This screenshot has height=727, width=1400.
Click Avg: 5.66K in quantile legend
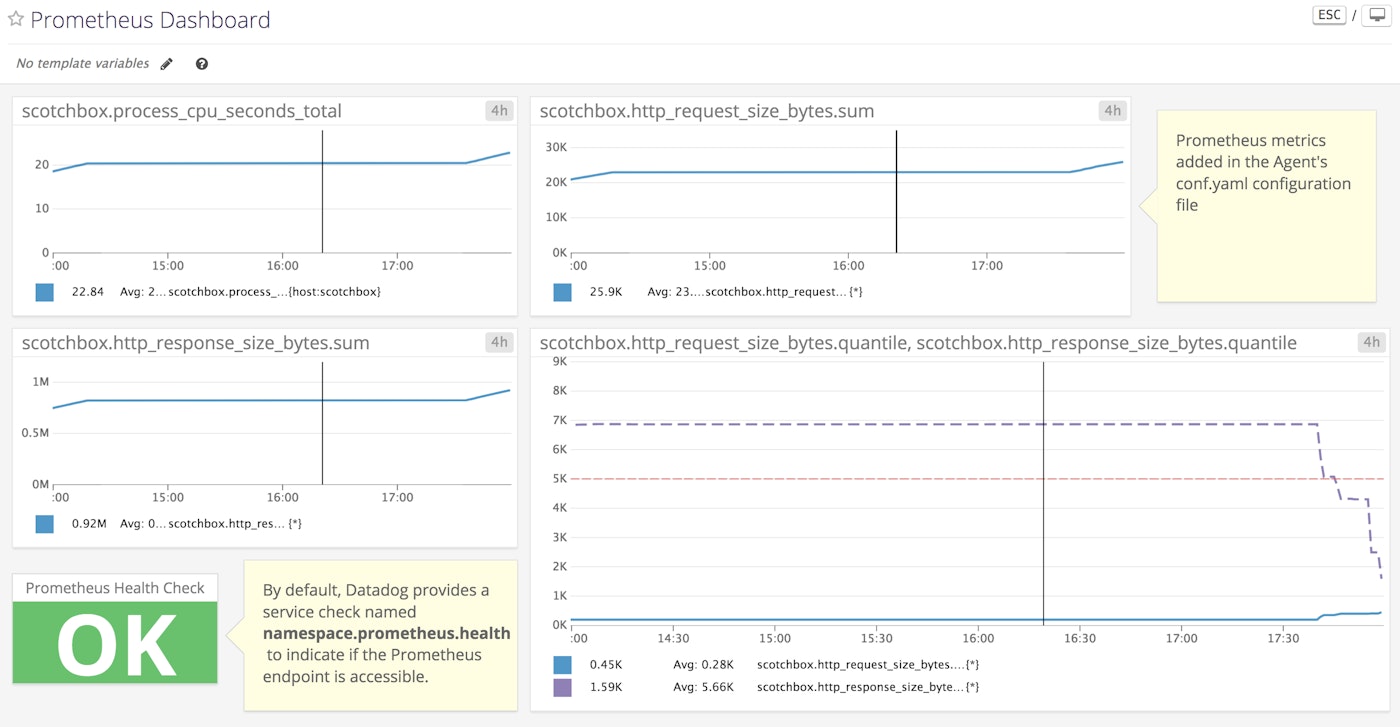click(x=703, y=687)
